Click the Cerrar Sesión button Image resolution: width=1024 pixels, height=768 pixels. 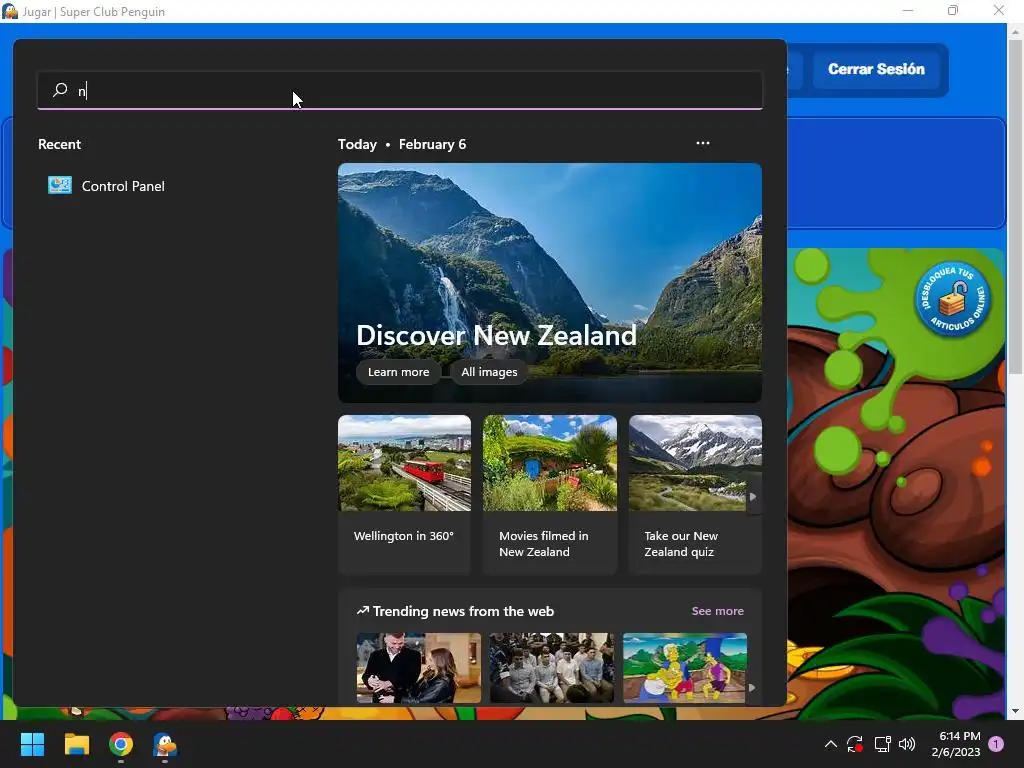[x=876, y=69]
